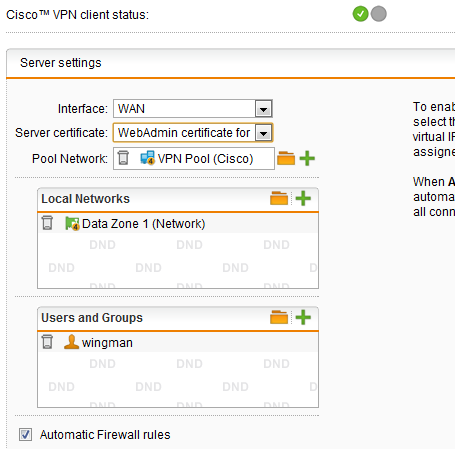
Task: Add user or group with plus icon
Action: click(303, 317)
